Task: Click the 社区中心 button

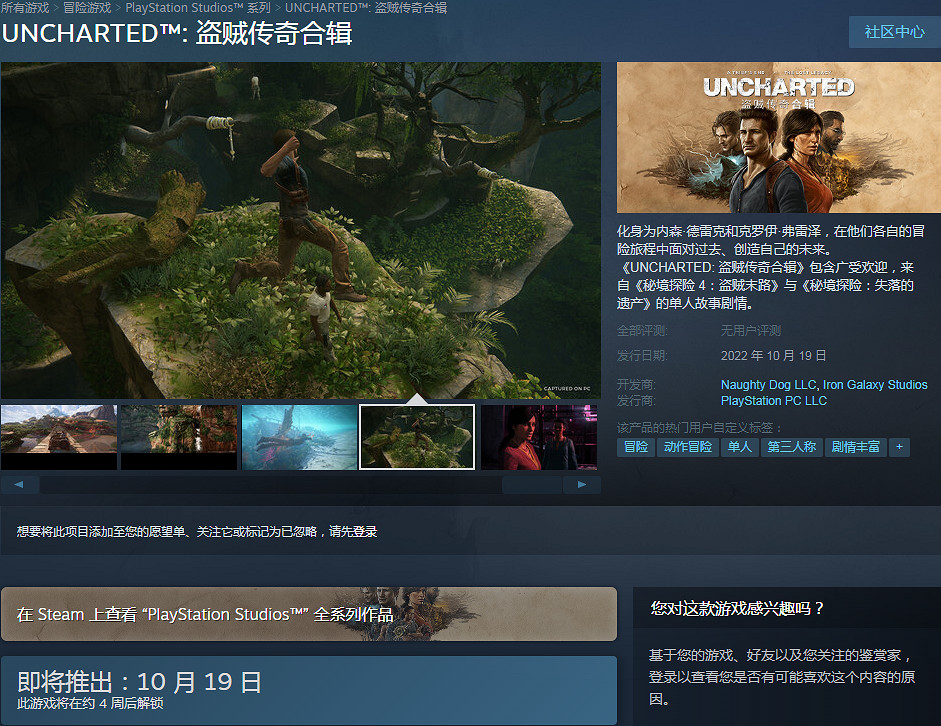Action: pyautogui.click(x=893, y=32)
